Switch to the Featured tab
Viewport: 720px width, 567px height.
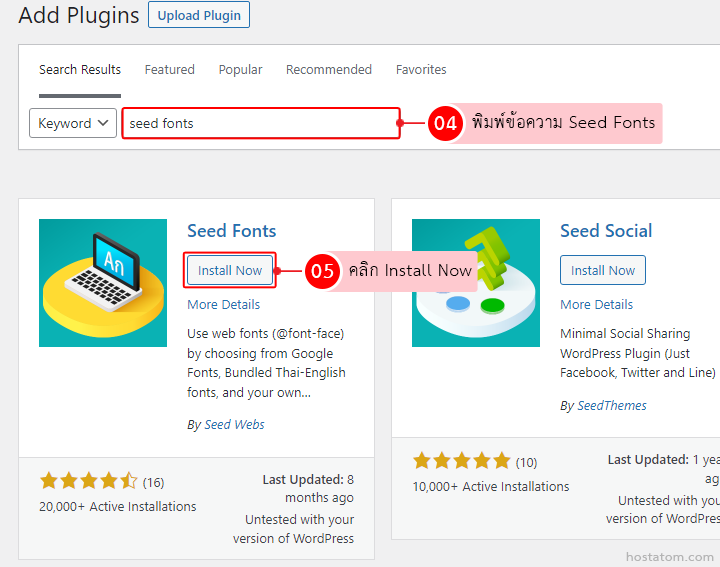tap(169, 70)
